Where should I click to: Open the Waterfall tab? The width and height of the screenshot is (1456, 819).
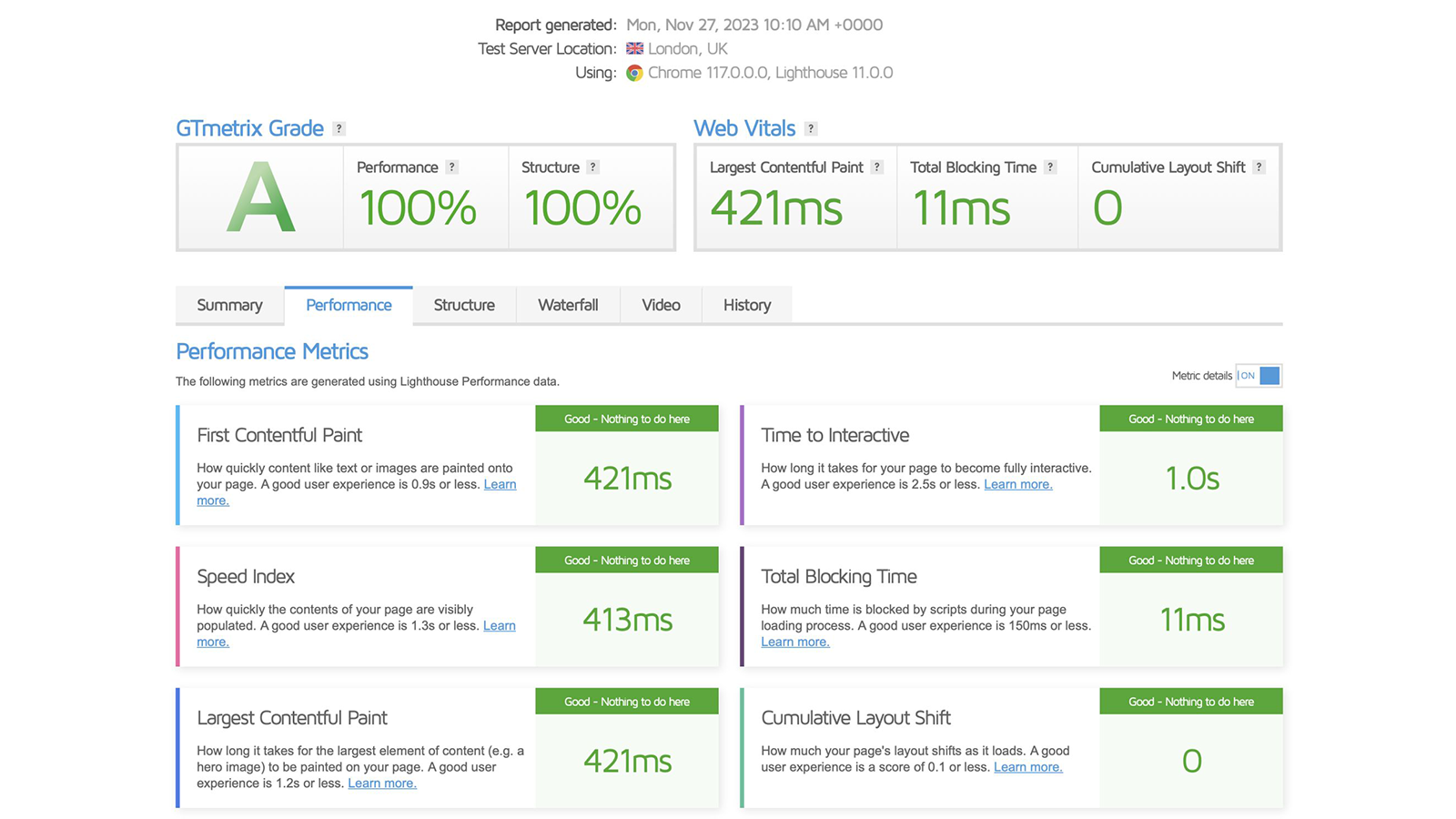(568, 305)
